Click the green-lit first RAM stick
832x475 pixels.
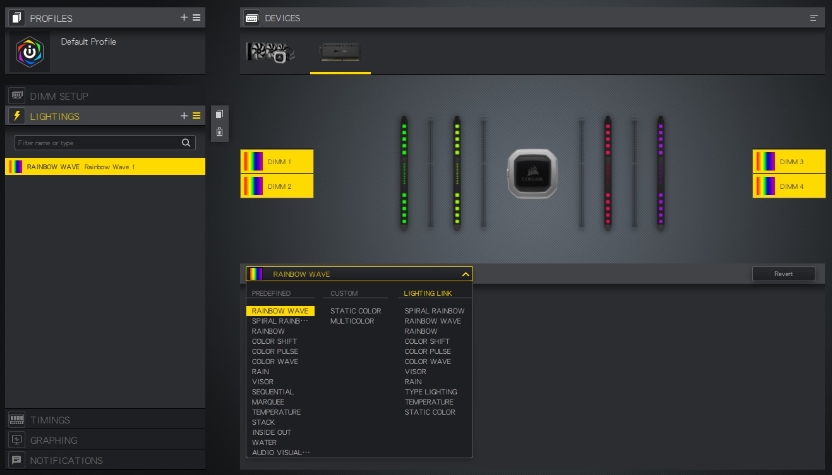(x=404, y=174)
